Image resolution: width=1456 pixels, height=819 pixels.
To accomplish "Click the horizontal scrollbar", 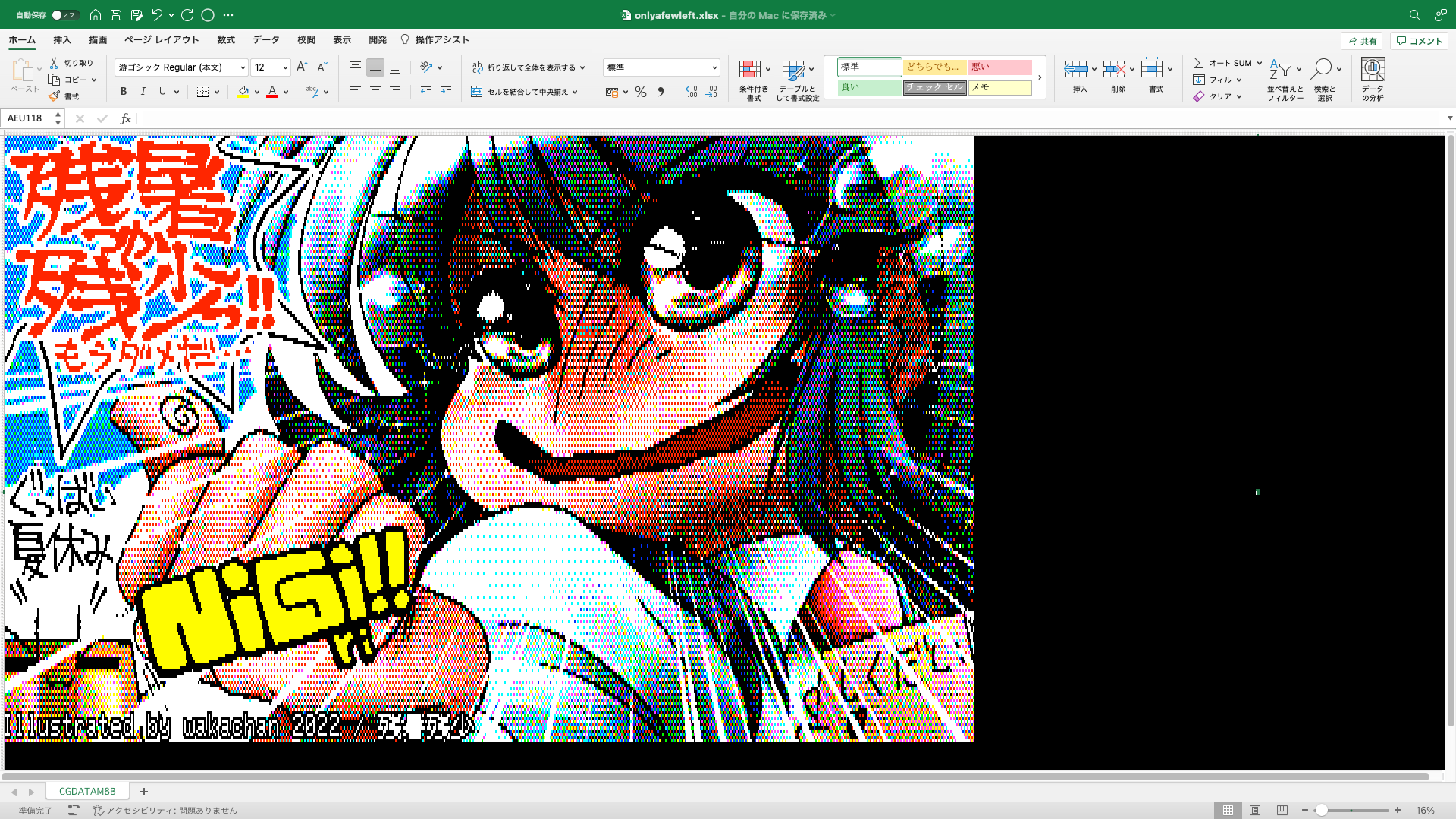I will pyautogui.click(x=716, y=777).
